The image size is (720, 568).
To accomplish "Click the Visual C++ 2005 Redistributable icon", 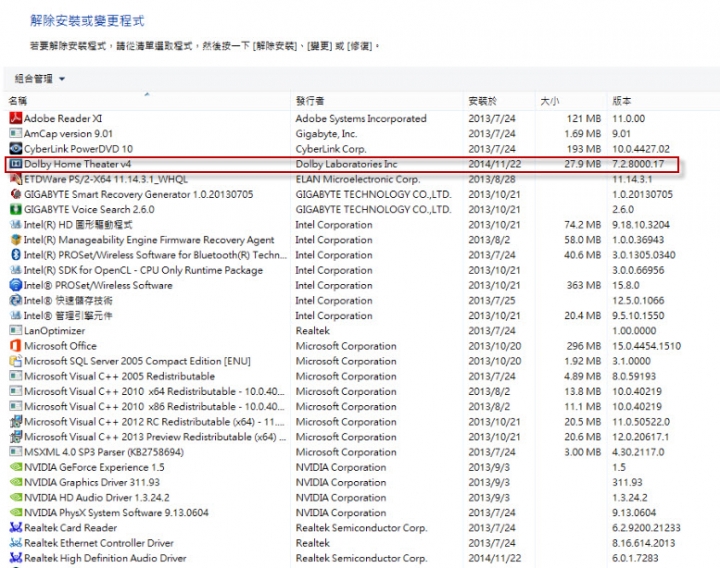I will pos(16,376).
